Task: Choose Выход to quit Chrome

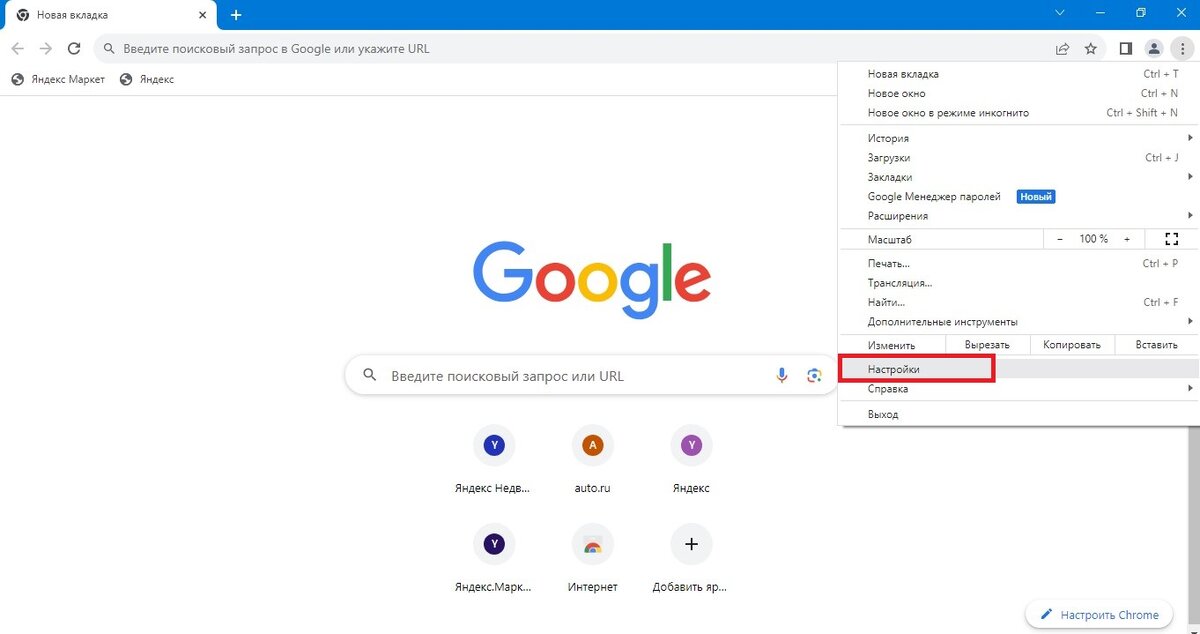Action: coord(1017,414)
